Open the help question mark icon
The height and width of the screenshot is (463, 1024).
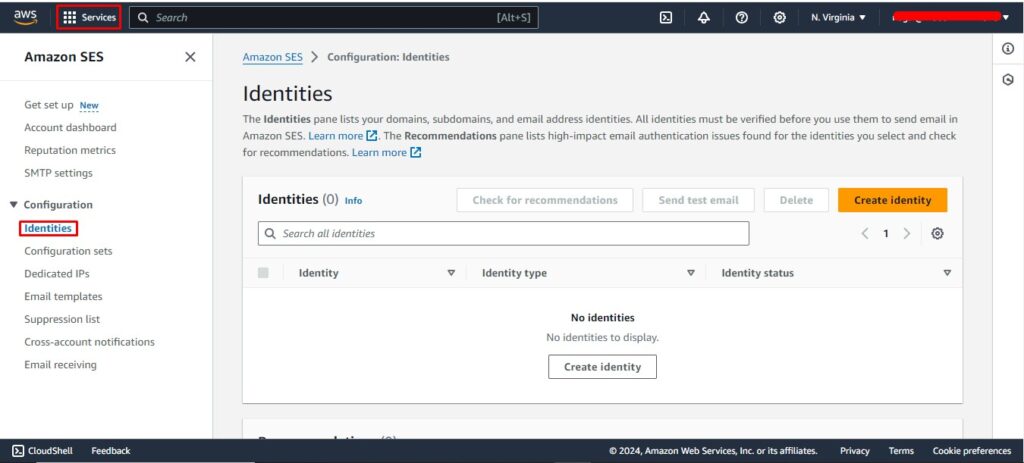741,18
